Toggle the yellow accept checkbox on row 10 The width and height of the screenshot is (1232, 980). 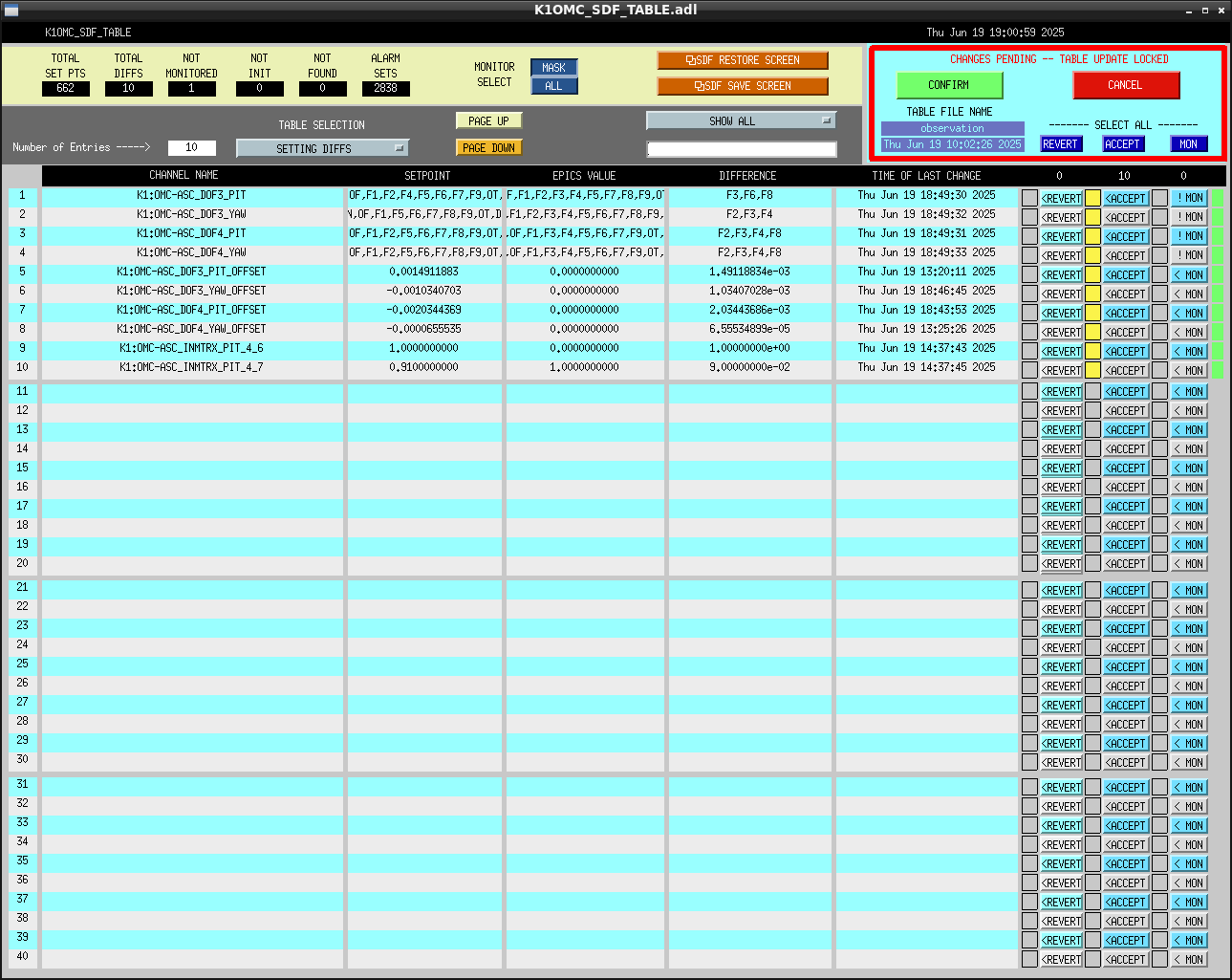(1092, 370)
